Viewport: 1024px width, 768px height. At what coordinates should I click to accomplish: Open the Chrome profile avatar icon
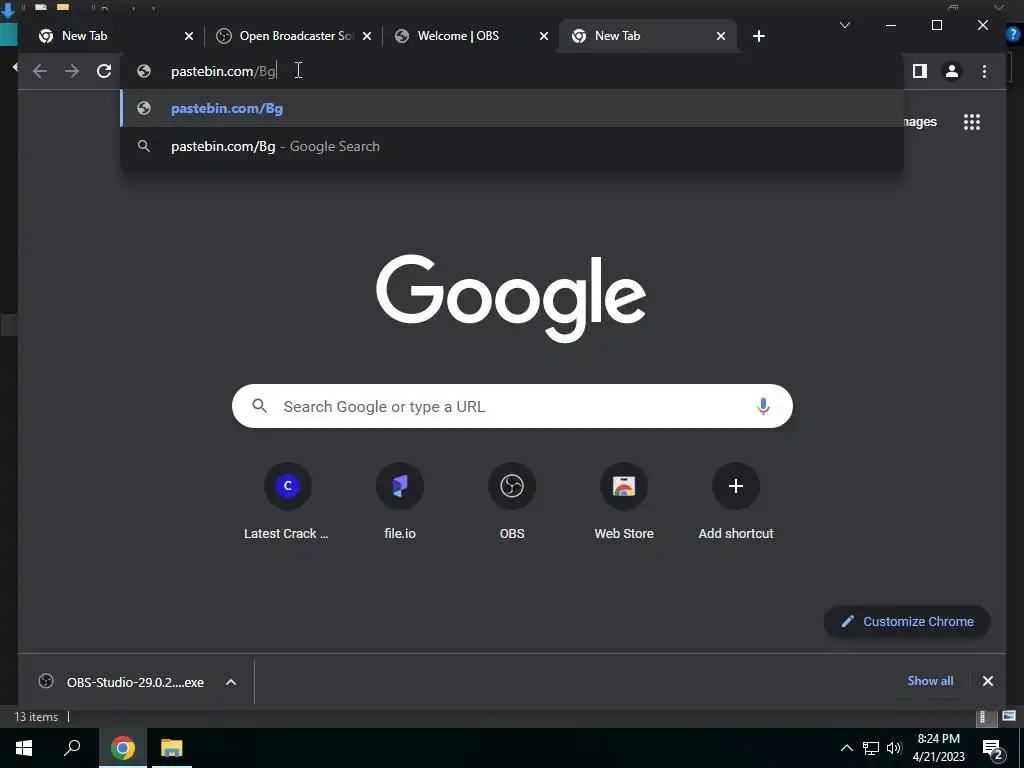pos(952,71)
